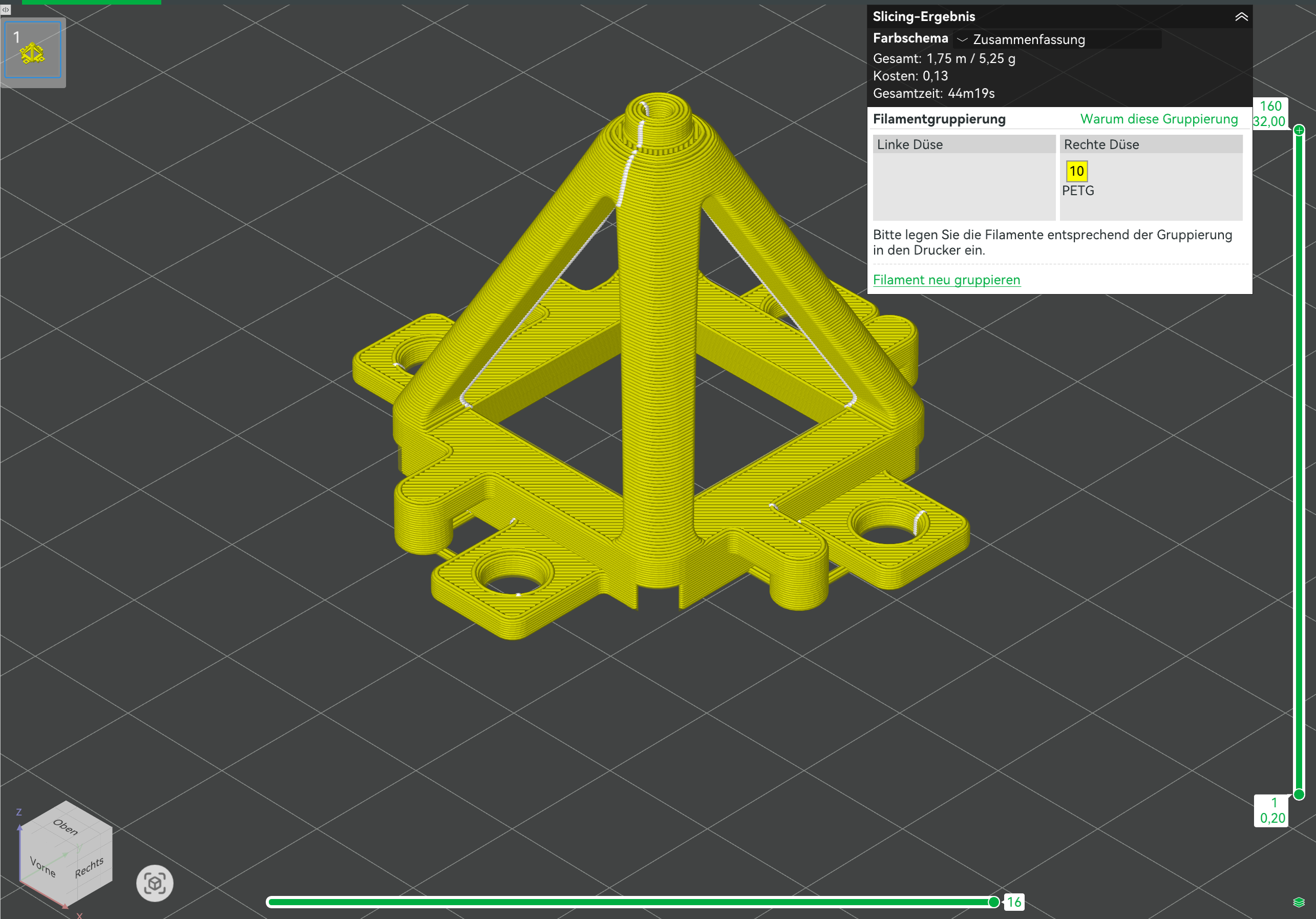Click the perspective view toggle icon

point(155,883)
